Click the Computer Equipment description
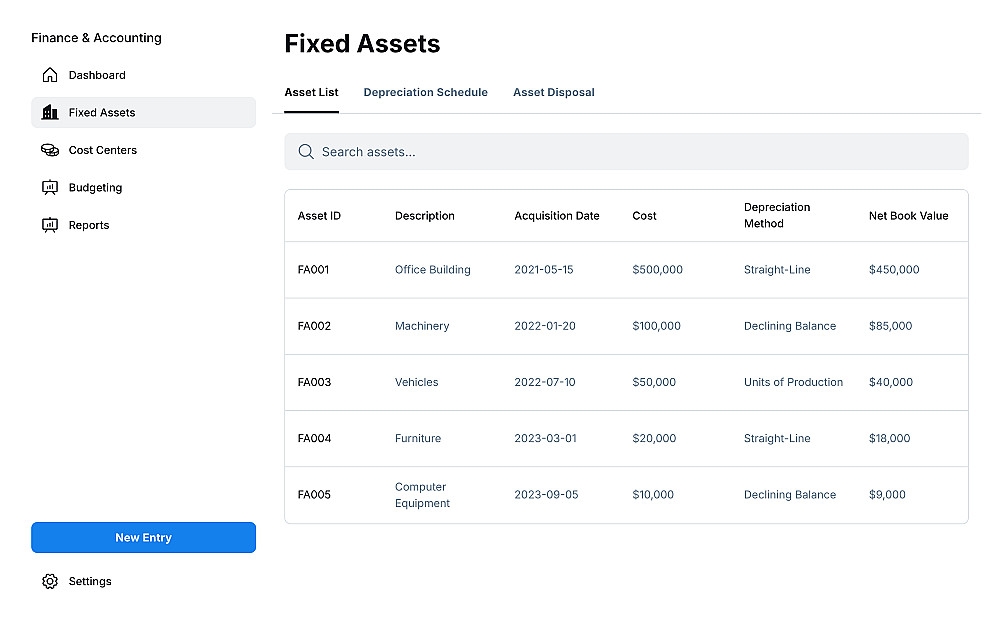 point(422,495)
